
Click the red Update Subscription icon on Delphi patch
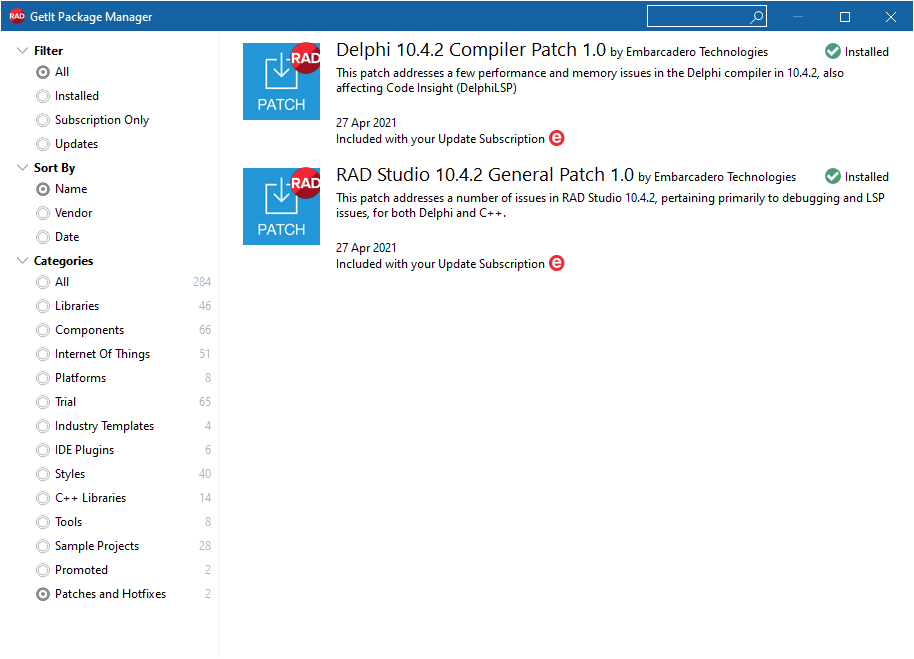click(x=556, y=138)
